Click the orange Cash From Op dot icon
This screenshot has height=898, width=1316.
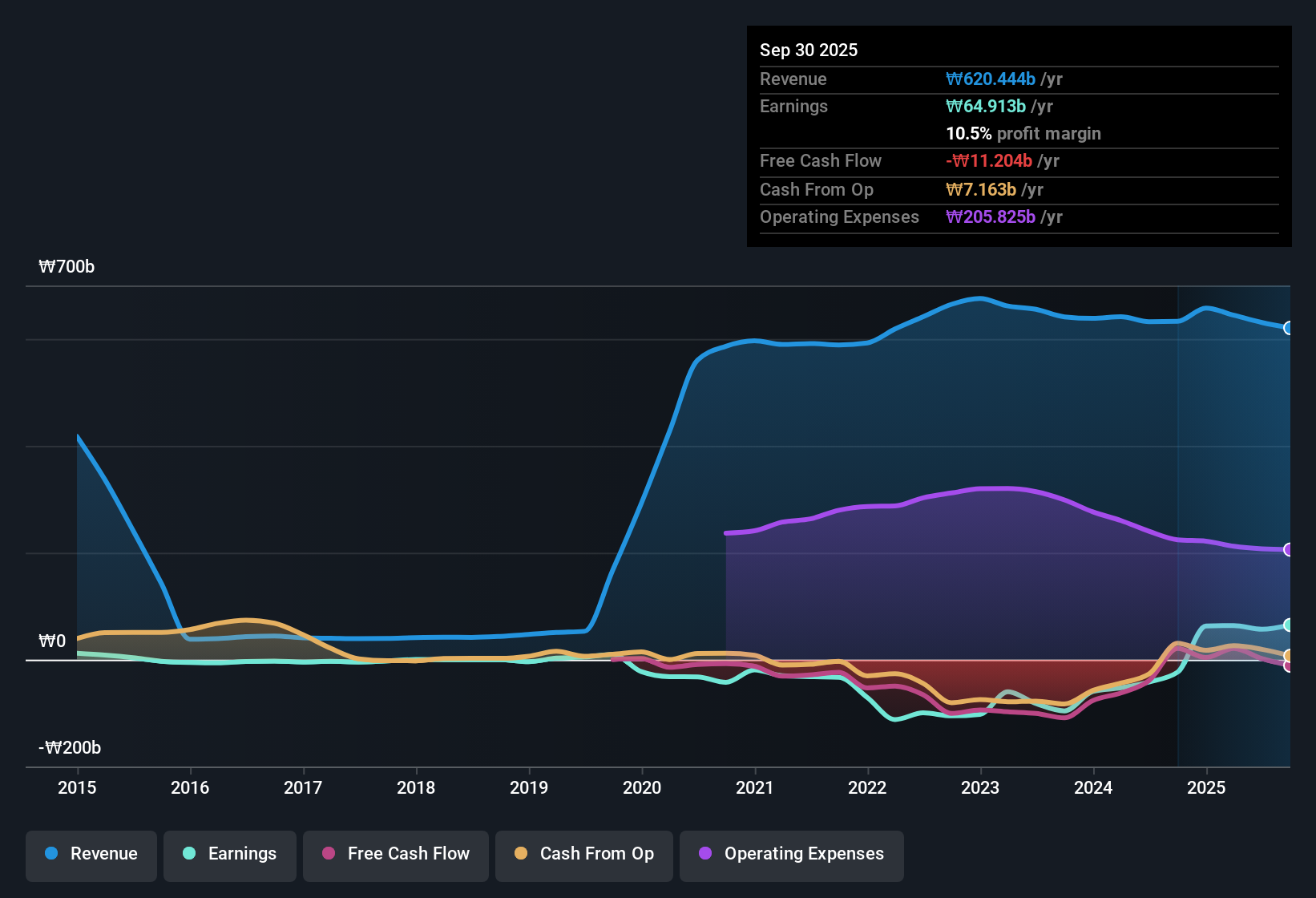click(x=522, y=854)
